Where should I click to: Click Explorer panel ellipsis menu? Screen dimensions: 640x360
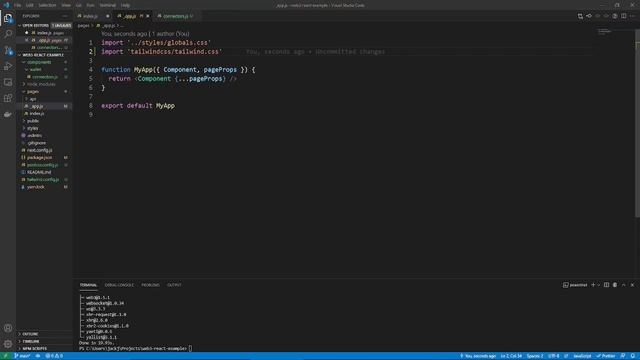pyautogui.click(x=65, y=16)
